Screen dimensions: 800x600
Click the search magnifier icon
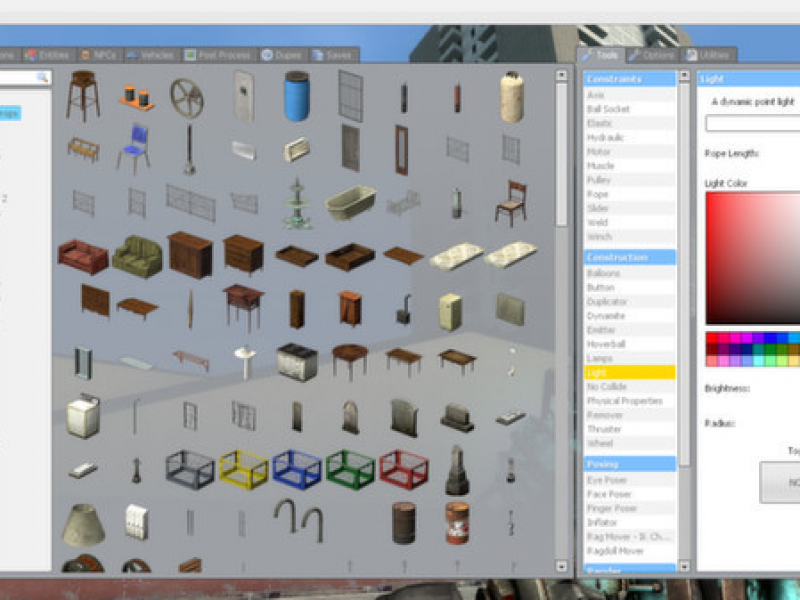42,77
